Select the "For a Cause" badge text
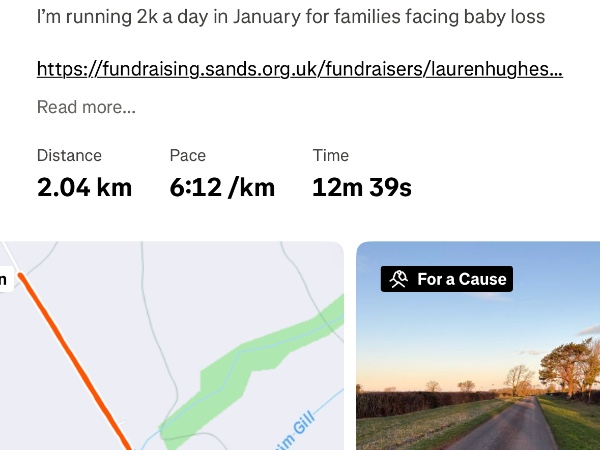The width and height of the screenshot is (600, 450). pos(462,279)
